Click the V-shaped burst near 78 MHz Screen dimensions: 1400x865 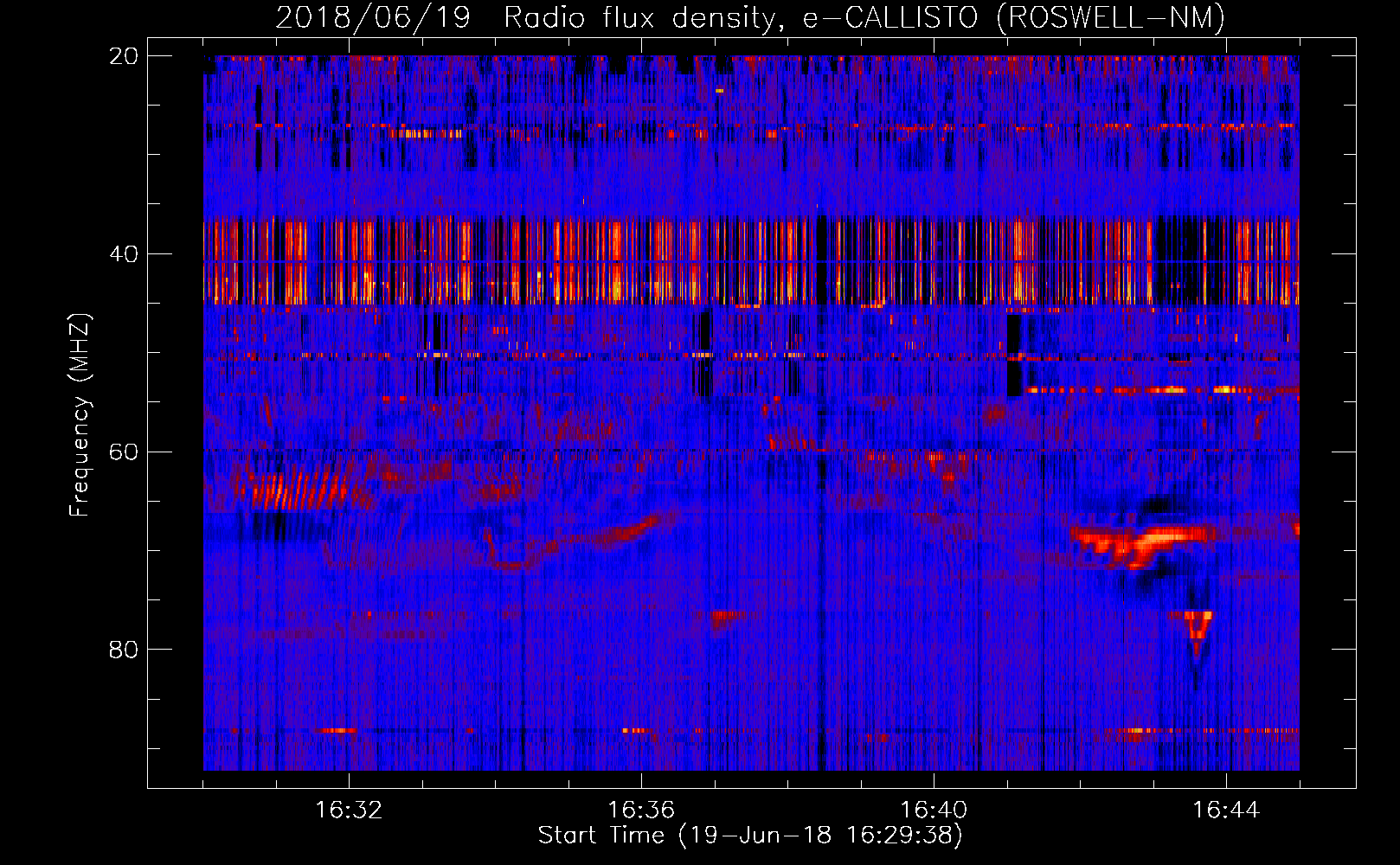(x=1198, y=633)
